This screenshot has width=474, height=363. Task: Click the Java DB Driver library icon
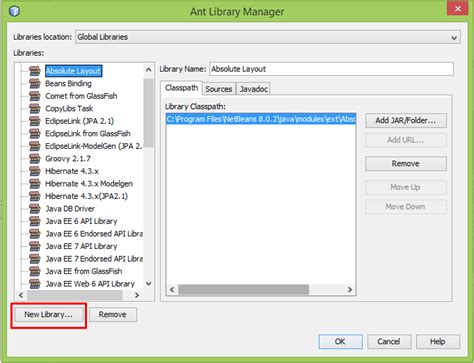click(35, 209)
